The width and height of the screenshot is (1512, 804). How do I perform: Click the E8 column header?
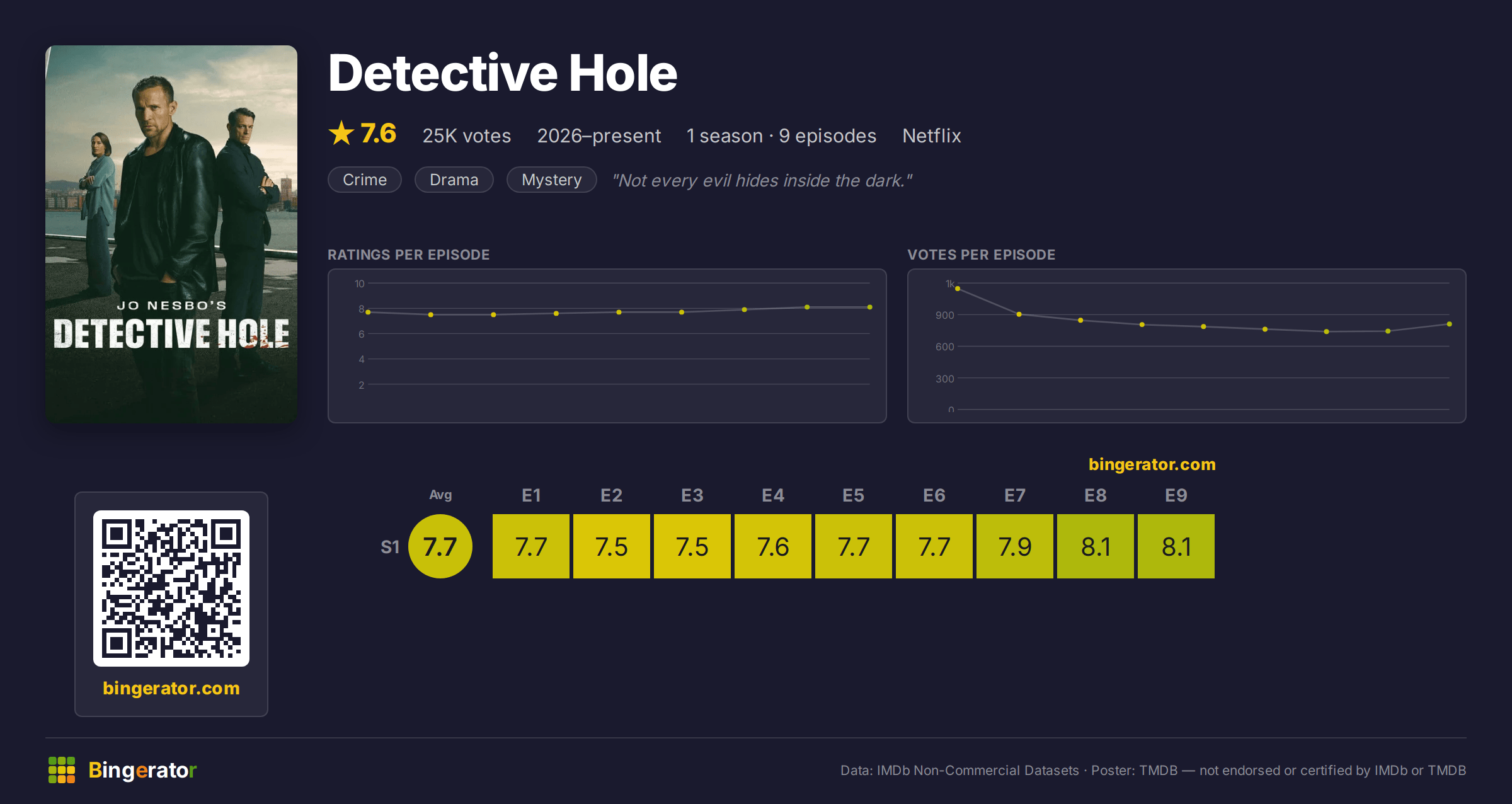click(x=1096, y=495)
